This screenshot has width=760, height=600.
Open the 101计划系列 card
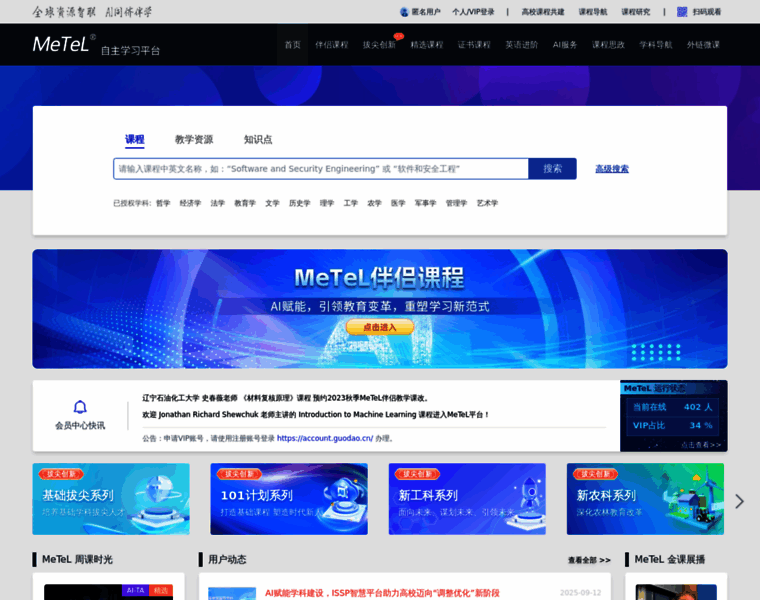[x=288, y=498]
